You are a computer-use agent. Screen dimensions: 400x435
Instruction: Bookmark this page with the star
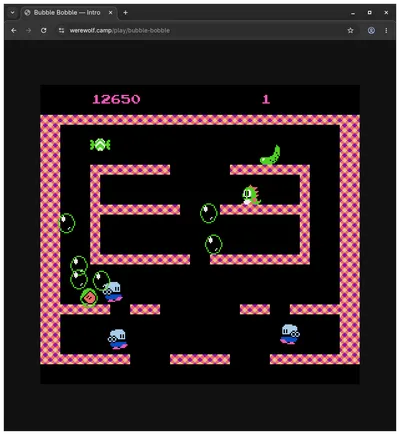coord(350,30)
